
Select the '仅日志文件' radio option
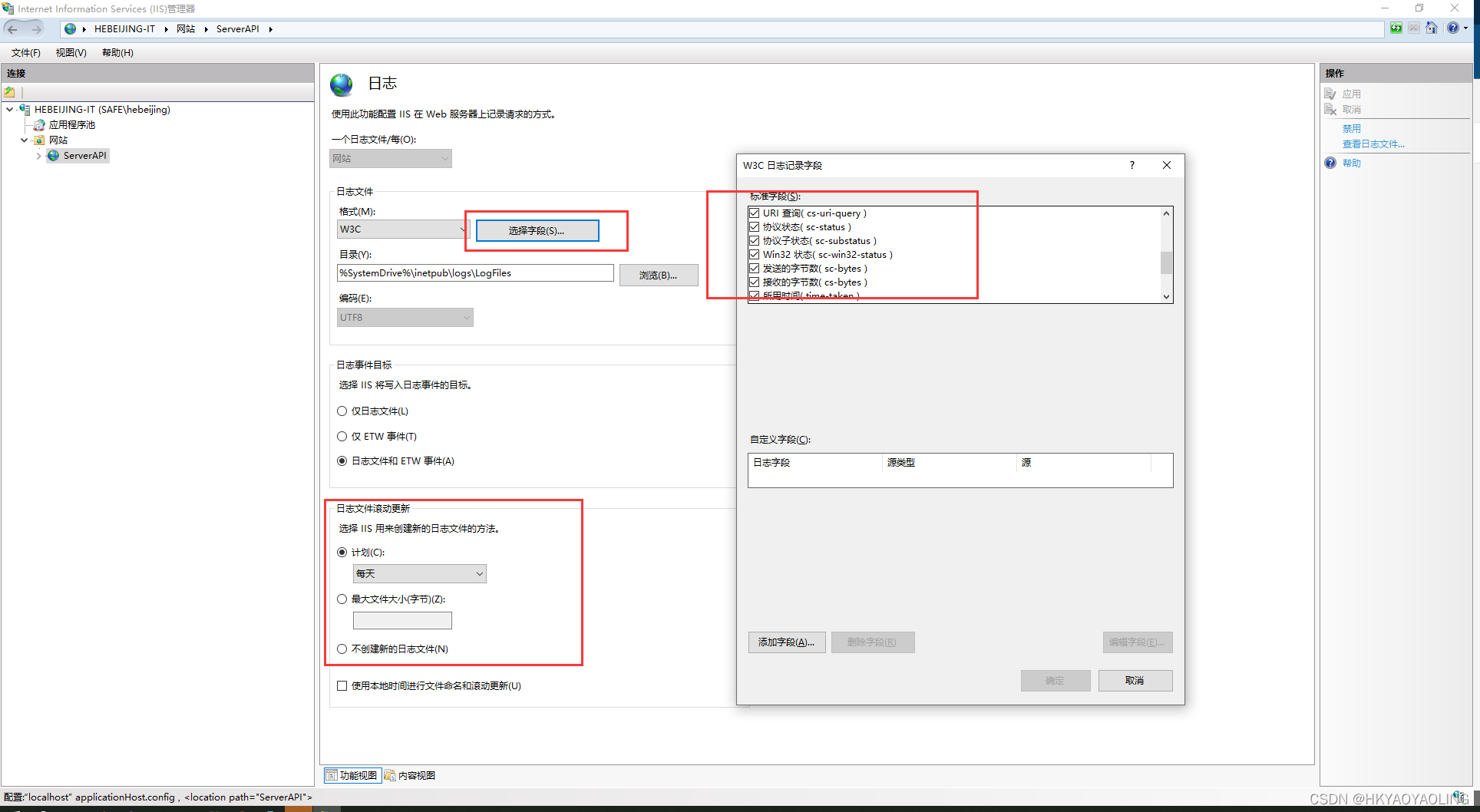click(x=342, y=411)
